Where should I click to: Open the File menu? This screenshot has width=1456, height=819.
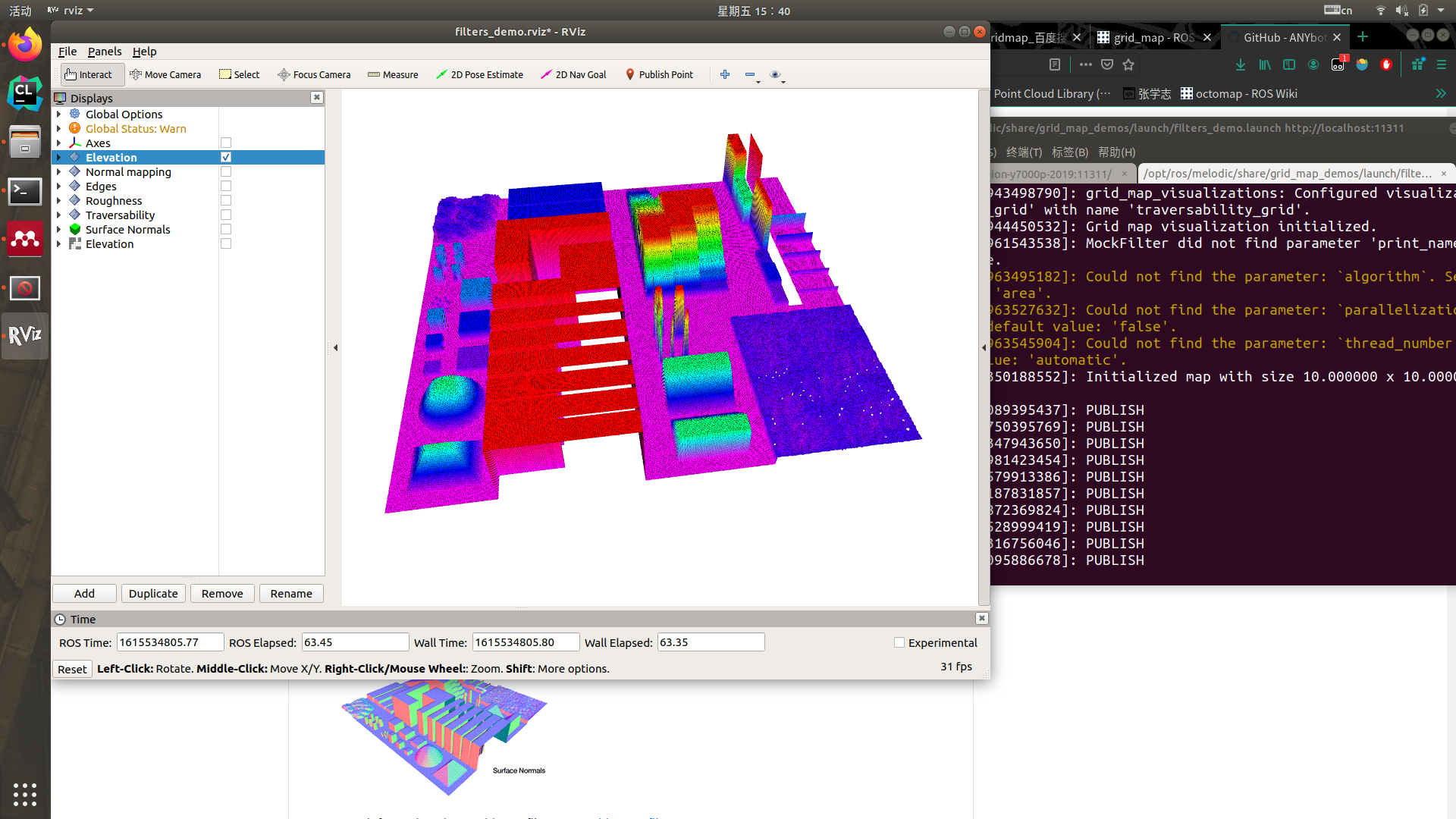67,52
